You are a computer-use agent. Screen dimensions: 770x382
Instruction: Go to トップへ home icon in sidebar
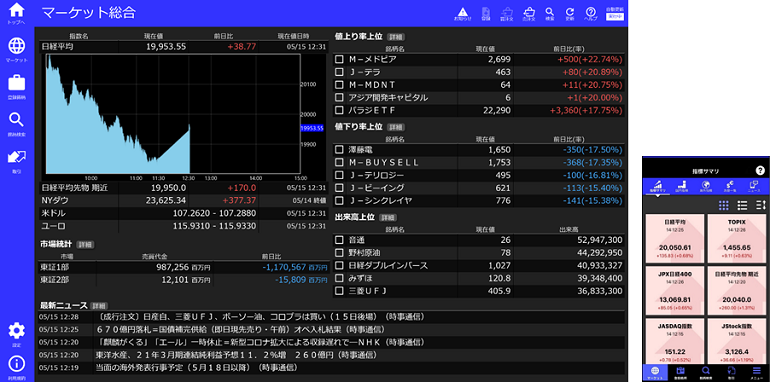point(17,13)
